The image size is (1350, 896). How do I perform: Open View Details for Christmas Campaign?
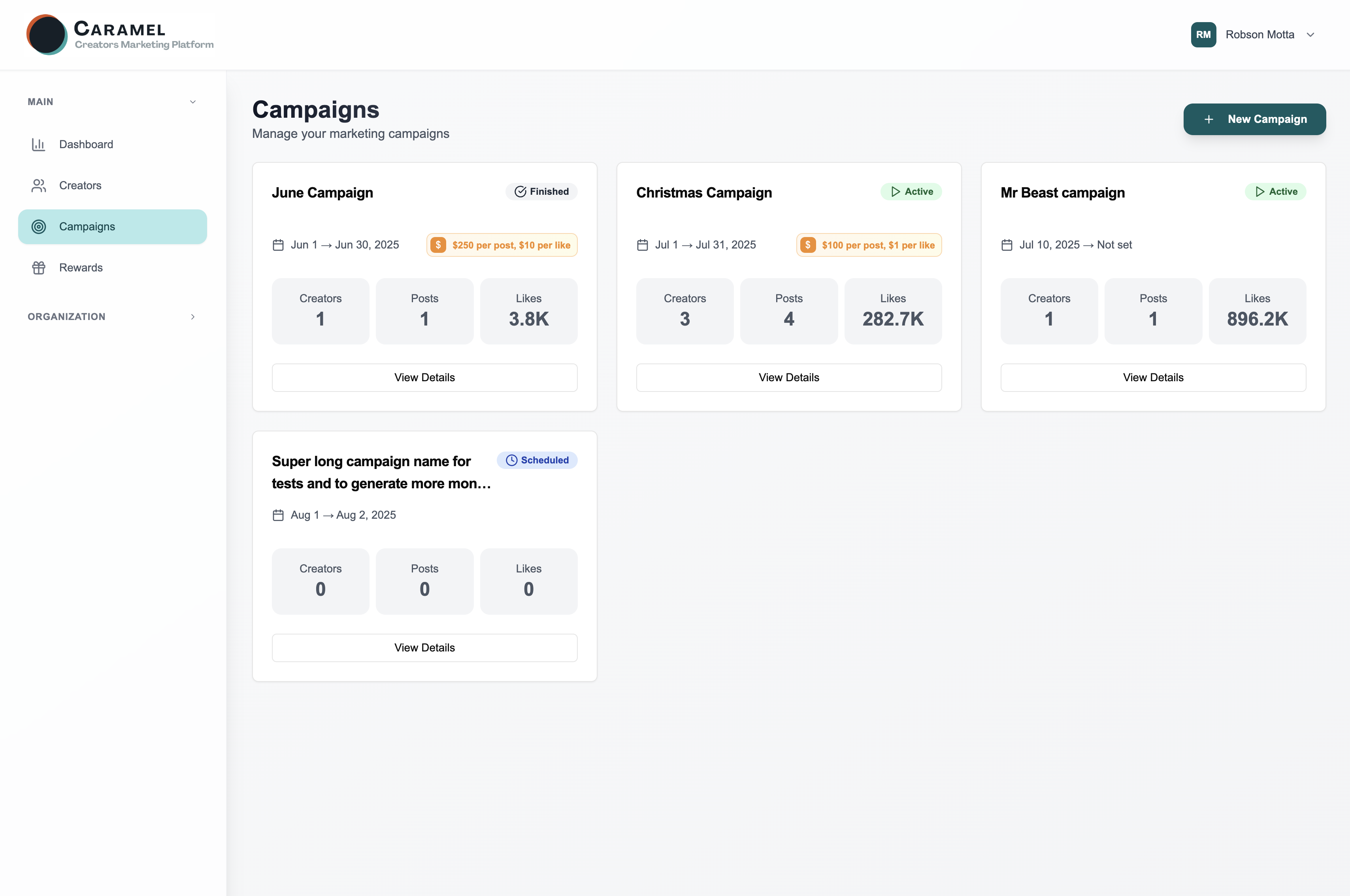tap(788, 377)
